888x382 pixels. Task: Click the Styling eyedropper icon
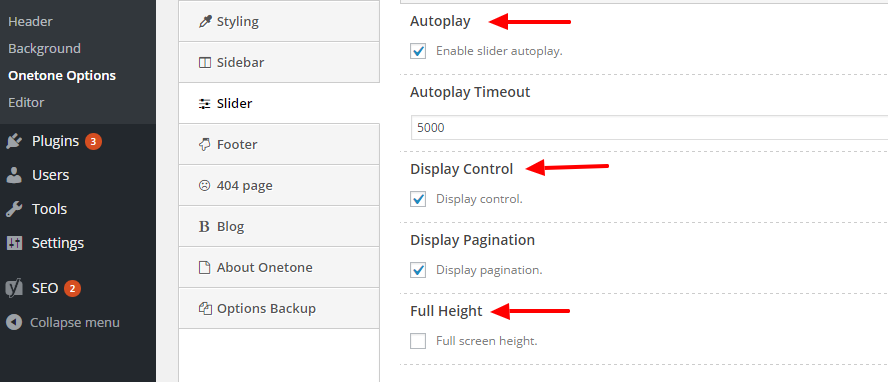tap(204, 22)
